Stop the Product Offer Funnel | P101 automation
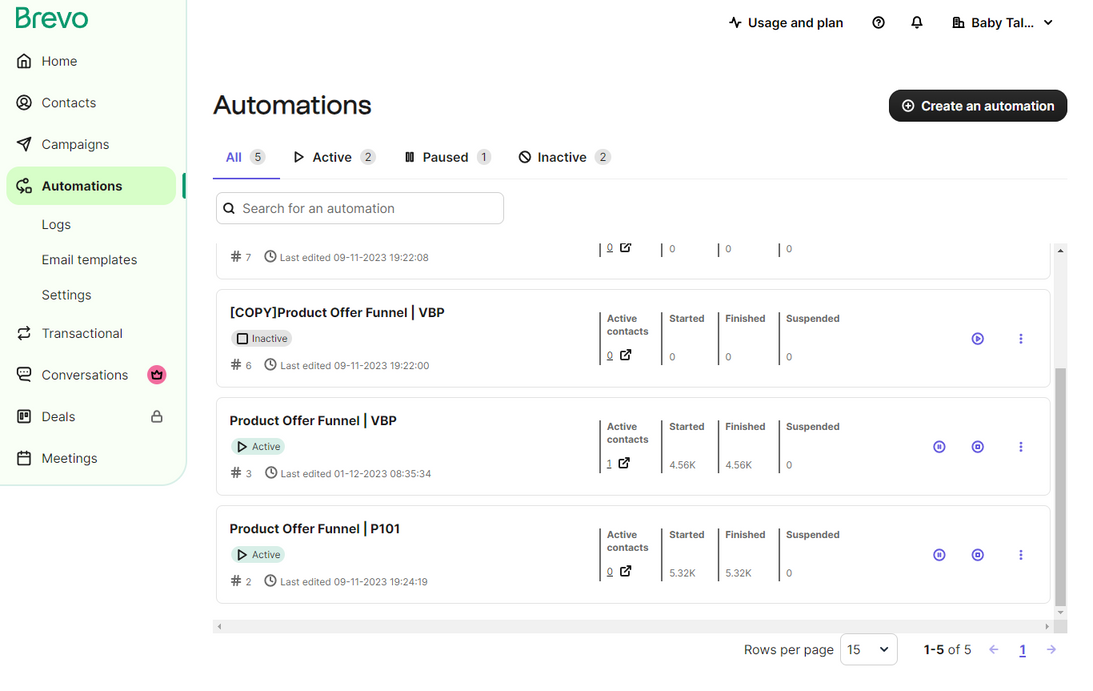1093x691 pixels. tap(978, 555)
